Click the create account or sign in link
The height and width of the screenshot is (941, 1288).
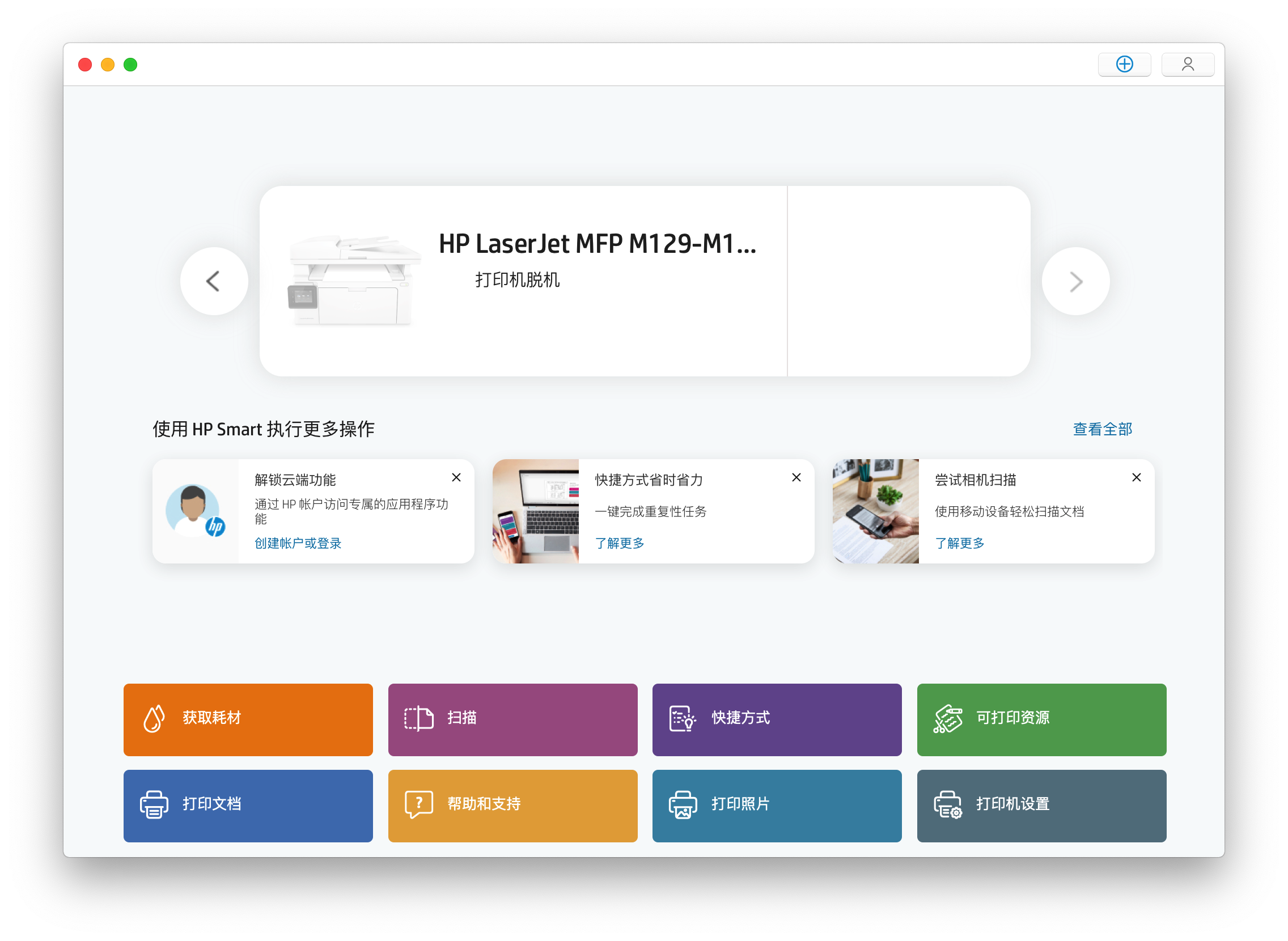298,543
